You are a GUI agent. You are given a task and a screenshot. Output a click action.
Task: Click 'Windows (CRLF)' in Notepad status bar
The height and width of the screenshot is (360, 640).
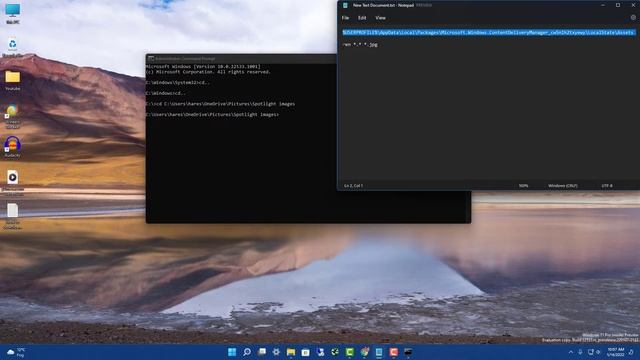pyautogui.click(x=562, y=186)
